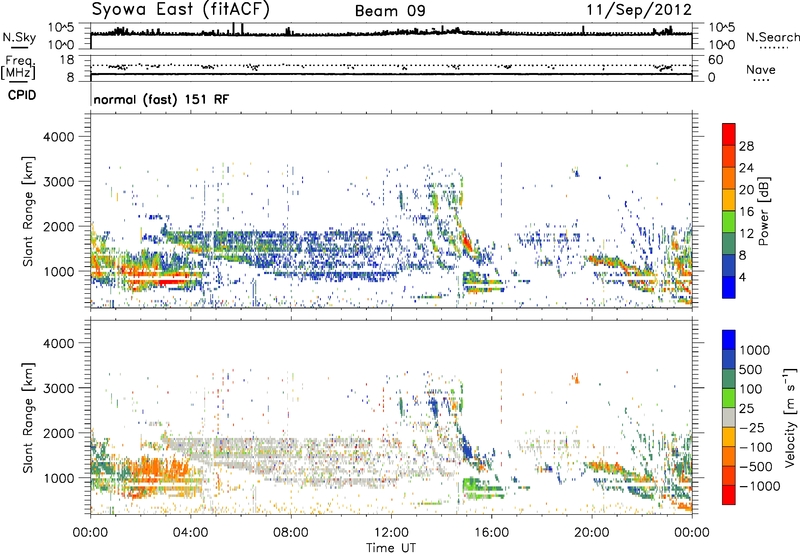Click the '-1000' label on the Velocity colorbar

pos(759,486)
